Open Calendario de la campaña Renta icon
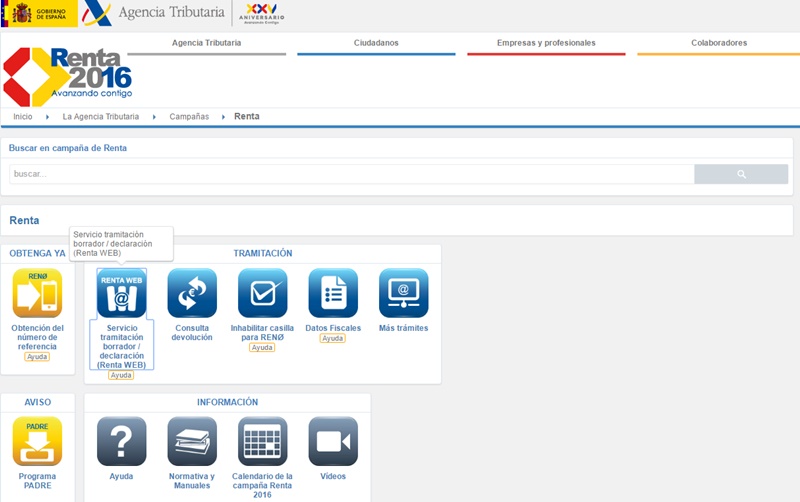Viewport: 800px width, 502px height. pyautogui.click(x=262, y=441)
